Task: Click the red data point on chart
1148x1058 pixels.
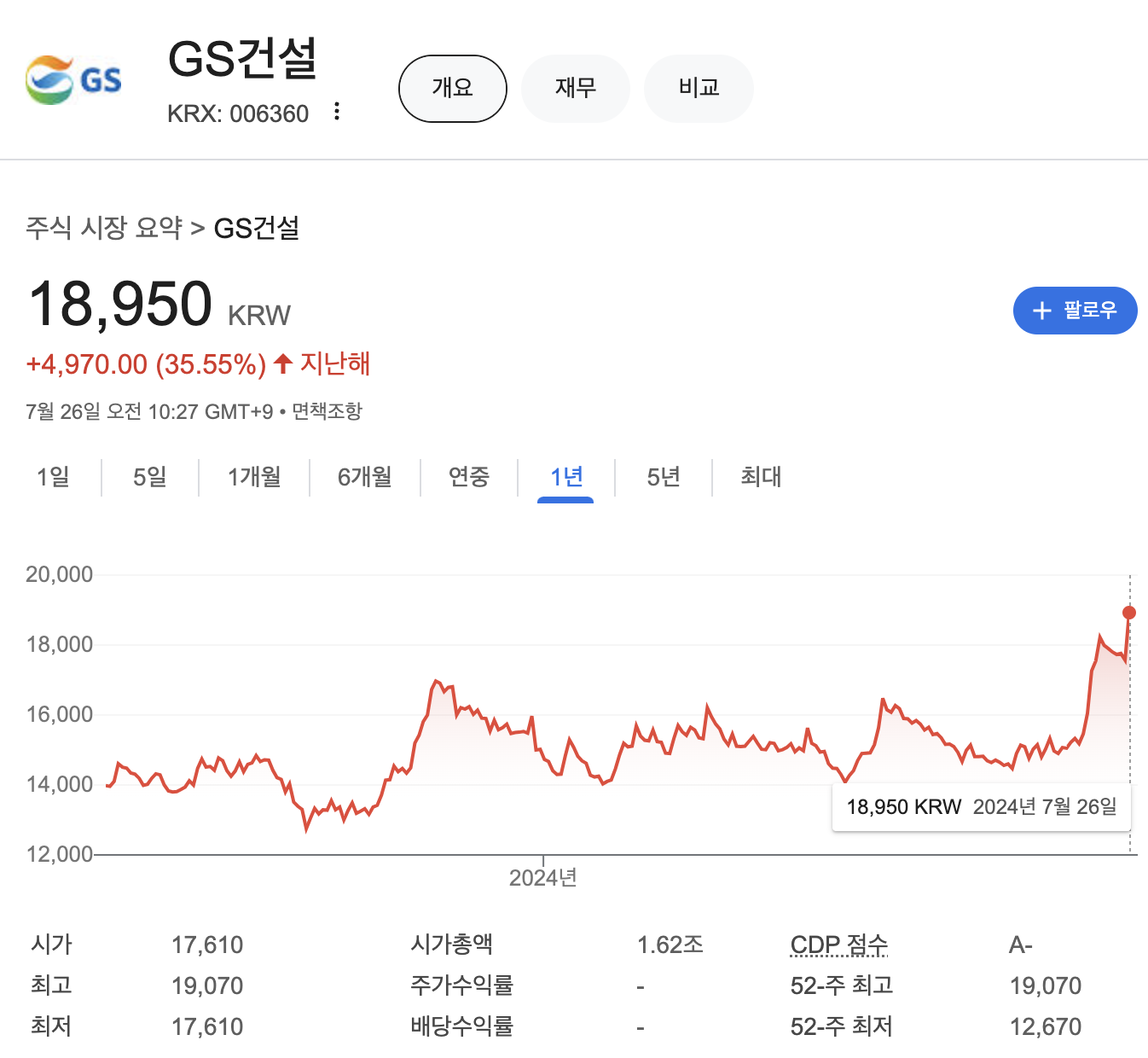Action: [1129, 613]
